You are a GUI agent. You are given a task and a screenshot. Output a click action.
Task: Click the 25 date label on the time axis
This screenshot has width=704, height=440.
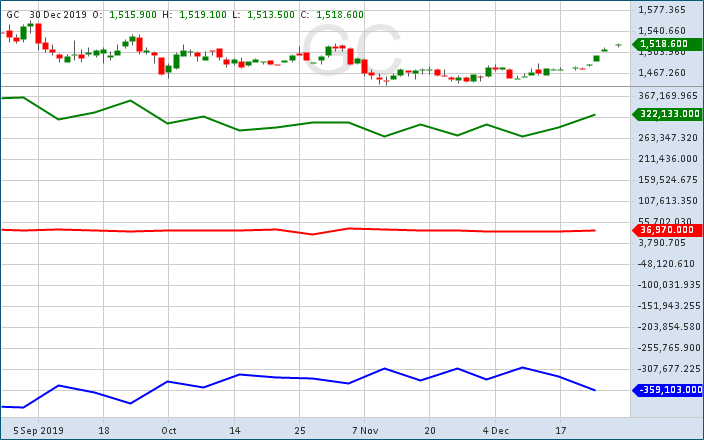300,431
